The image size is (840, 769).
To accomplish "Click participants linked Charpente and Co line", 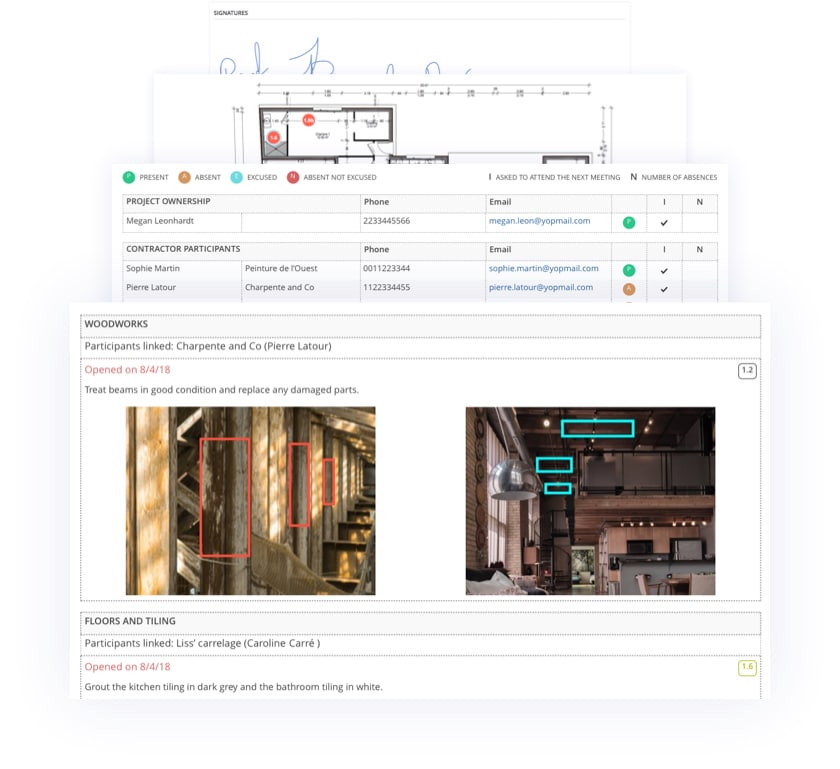I will tap(208, 347).
